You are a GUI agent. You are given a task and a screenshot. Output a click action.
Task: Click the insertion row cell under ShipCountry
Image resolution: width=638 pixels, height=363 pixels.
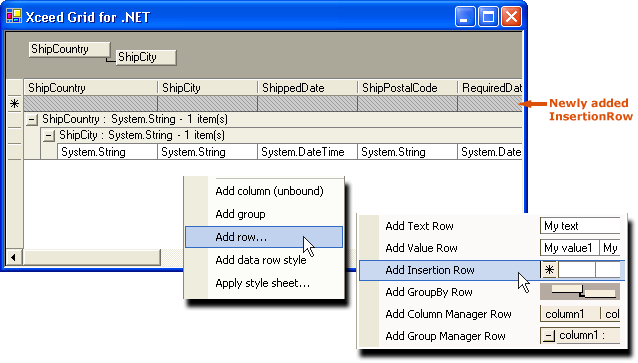(90, 104)
